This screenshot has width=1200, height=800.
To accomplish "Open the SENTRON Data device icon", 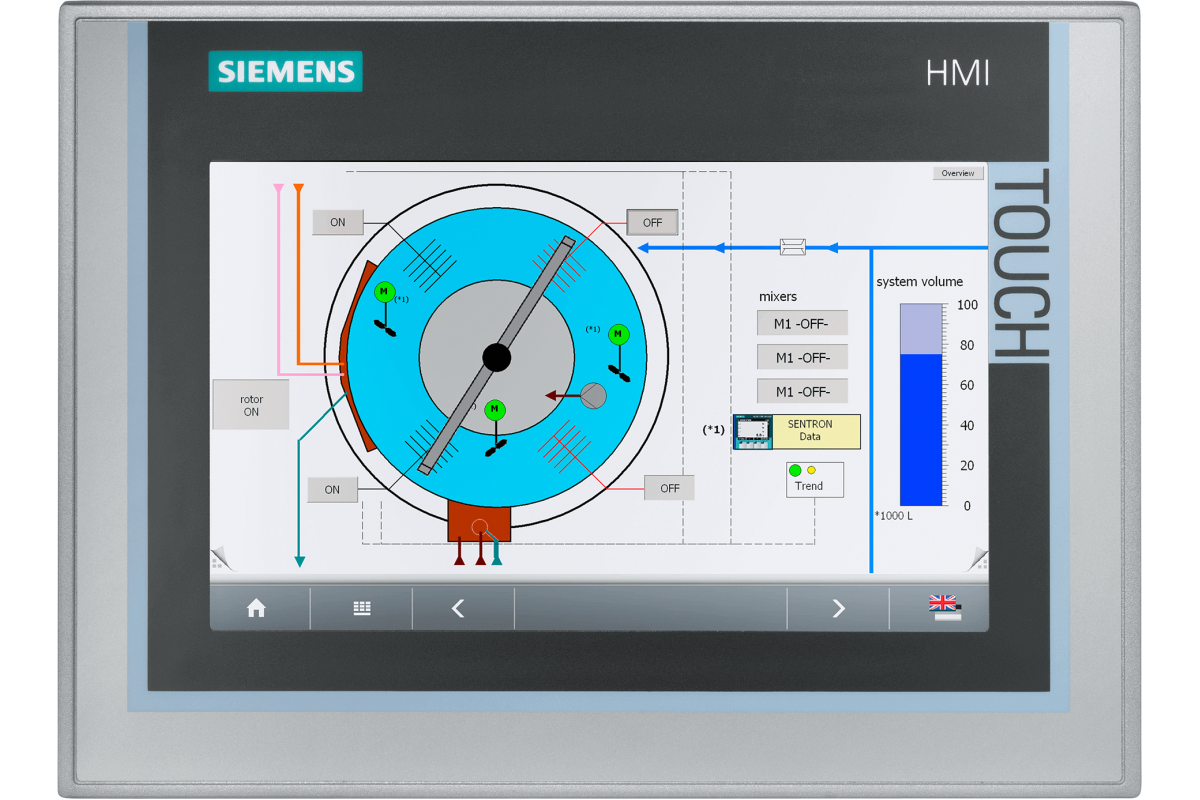I will click(753, 432).
